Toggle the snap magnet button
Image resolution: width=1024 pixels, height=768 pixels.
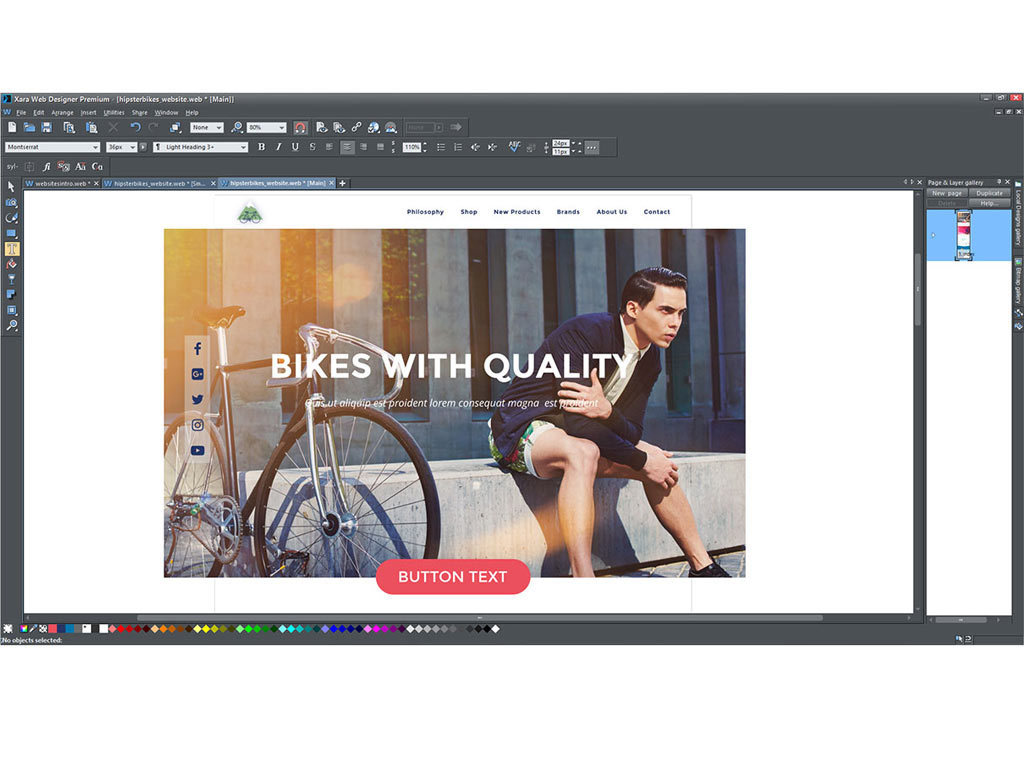click(300, 127)
